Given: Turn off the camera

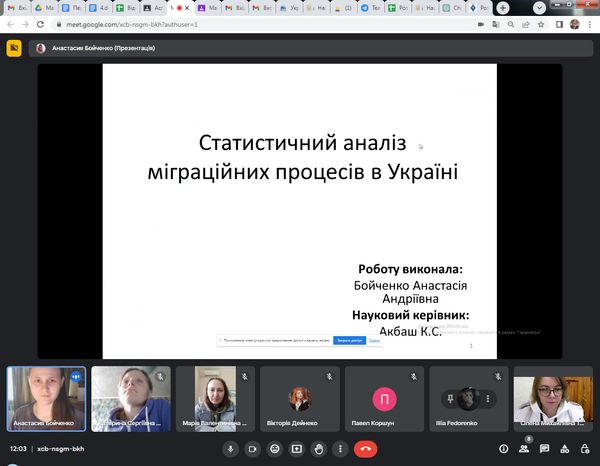Looking at the screenshot, I should [252, 449].
